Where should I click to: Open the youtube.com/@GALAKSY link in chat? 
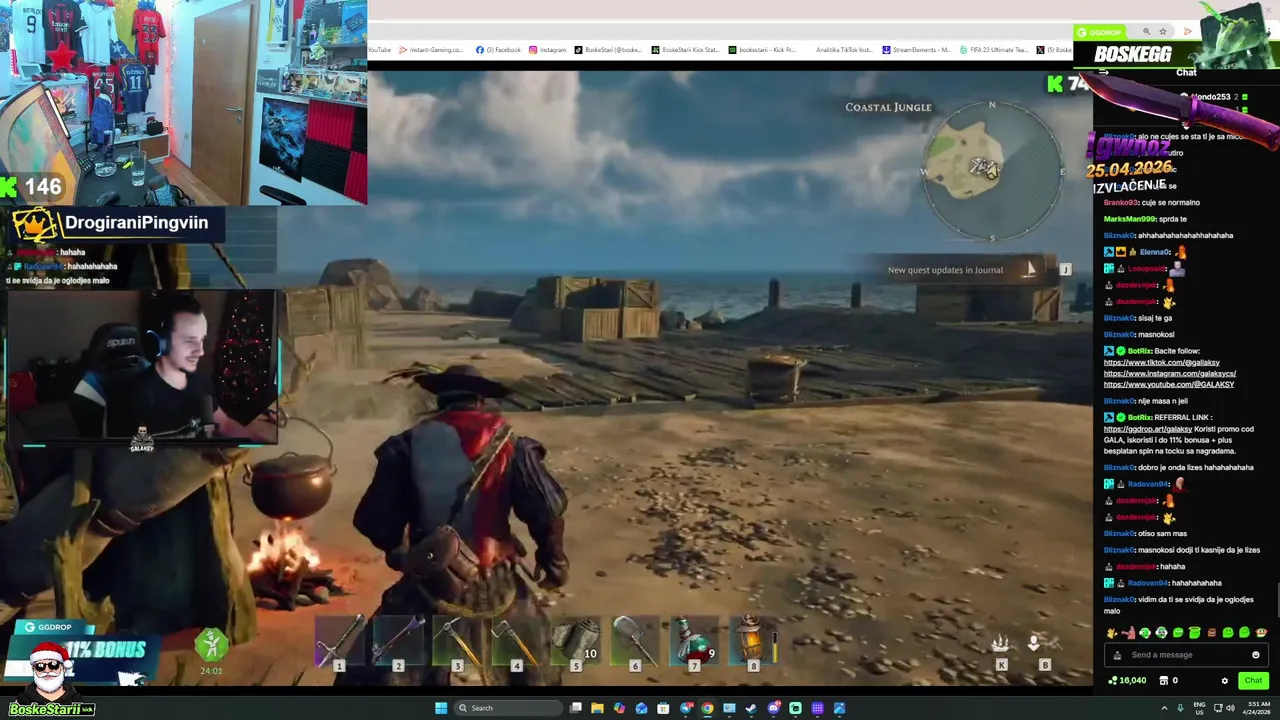1169,385
